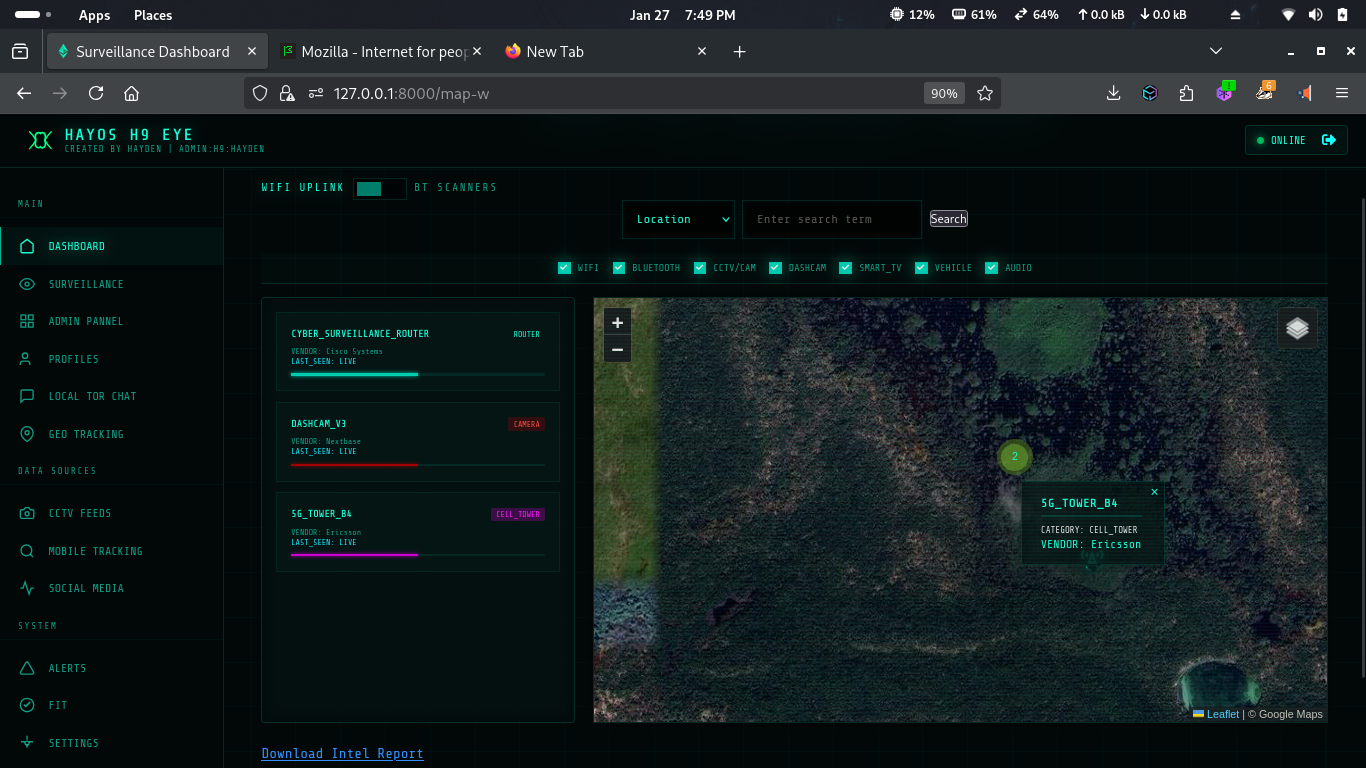Open the Location search type dropdown
Image resolution: width=1366 pixels, height=768 pixels.
click(678, 219)
